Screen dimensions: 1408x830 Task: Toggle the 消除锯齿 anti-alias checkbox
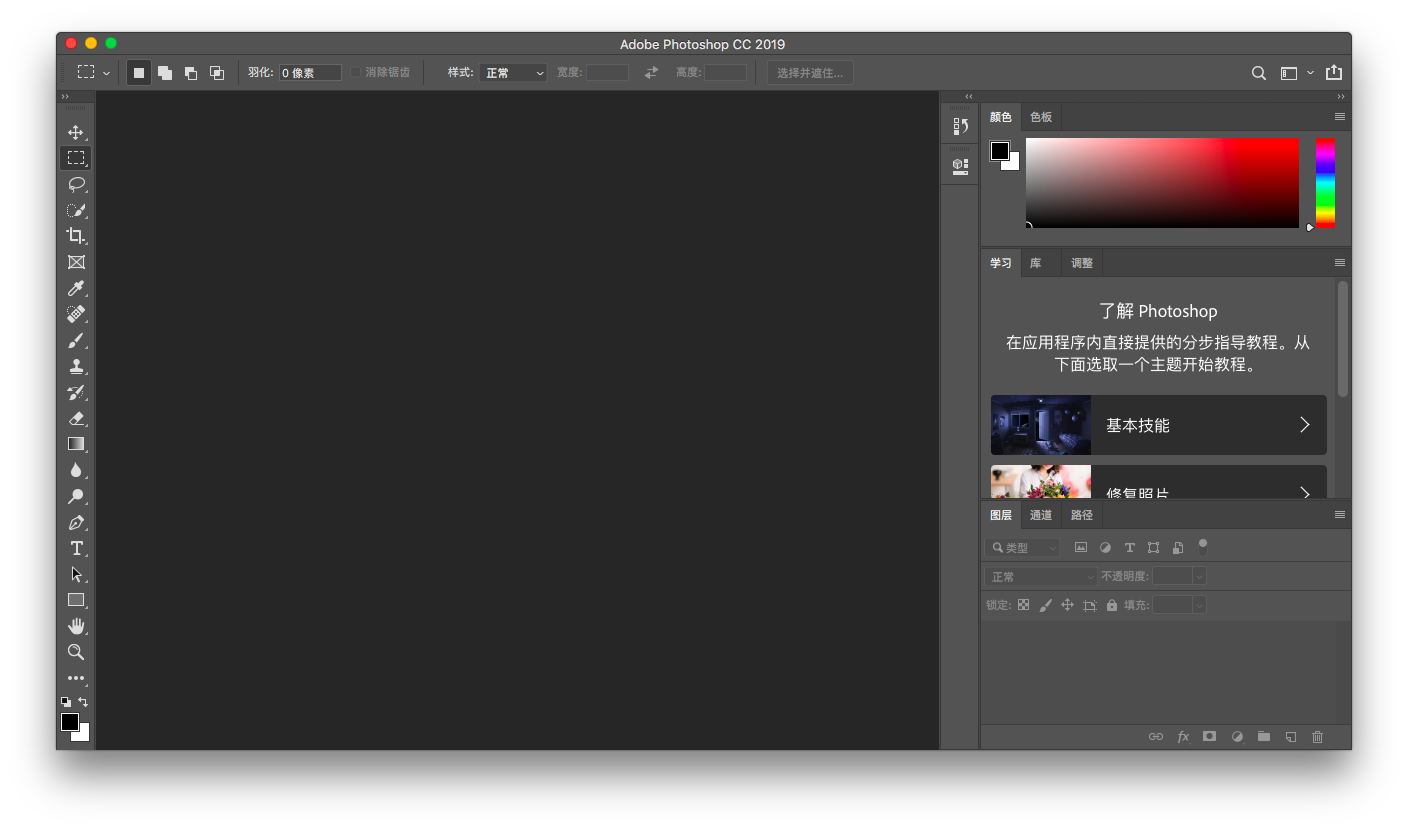pos(355,73)
